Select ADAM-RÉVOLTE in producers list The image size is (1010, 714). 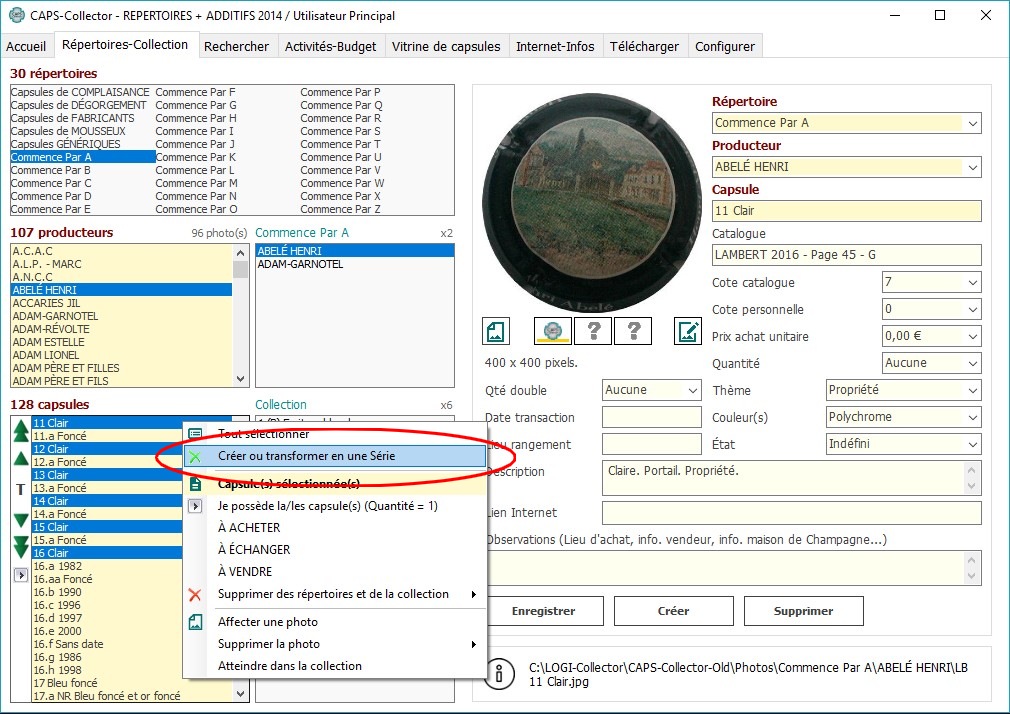[121, 329]
